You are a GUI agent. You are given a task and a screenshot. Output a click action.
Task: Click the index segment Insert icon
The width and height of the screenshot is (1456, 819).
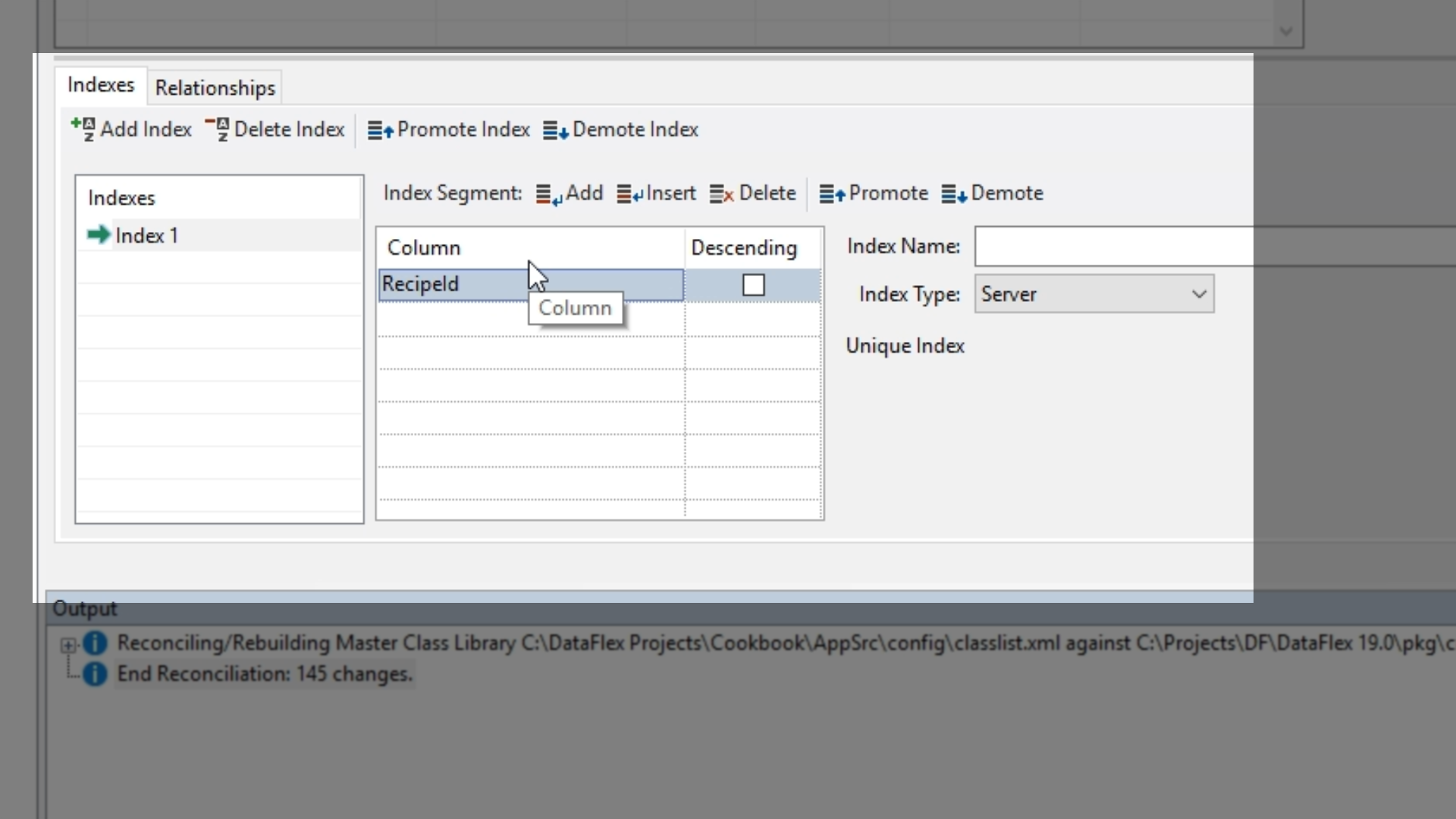coord(629,194)
